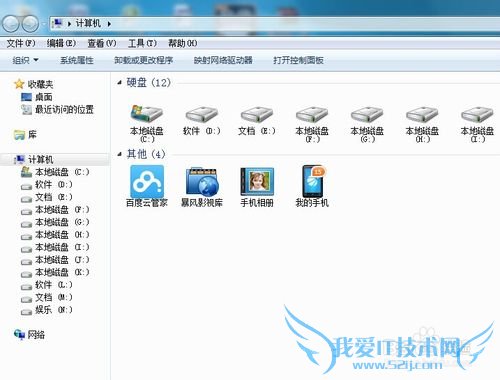Expand address bar arrow before 计算机
This screenshot has height=380, width=500.
tap(69, 24)
